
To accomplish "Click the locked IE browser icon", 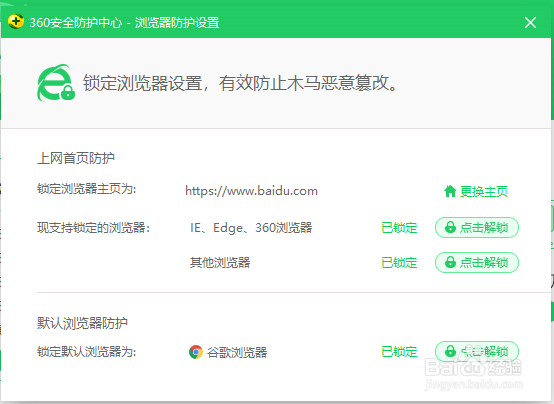I will [56, 83].
